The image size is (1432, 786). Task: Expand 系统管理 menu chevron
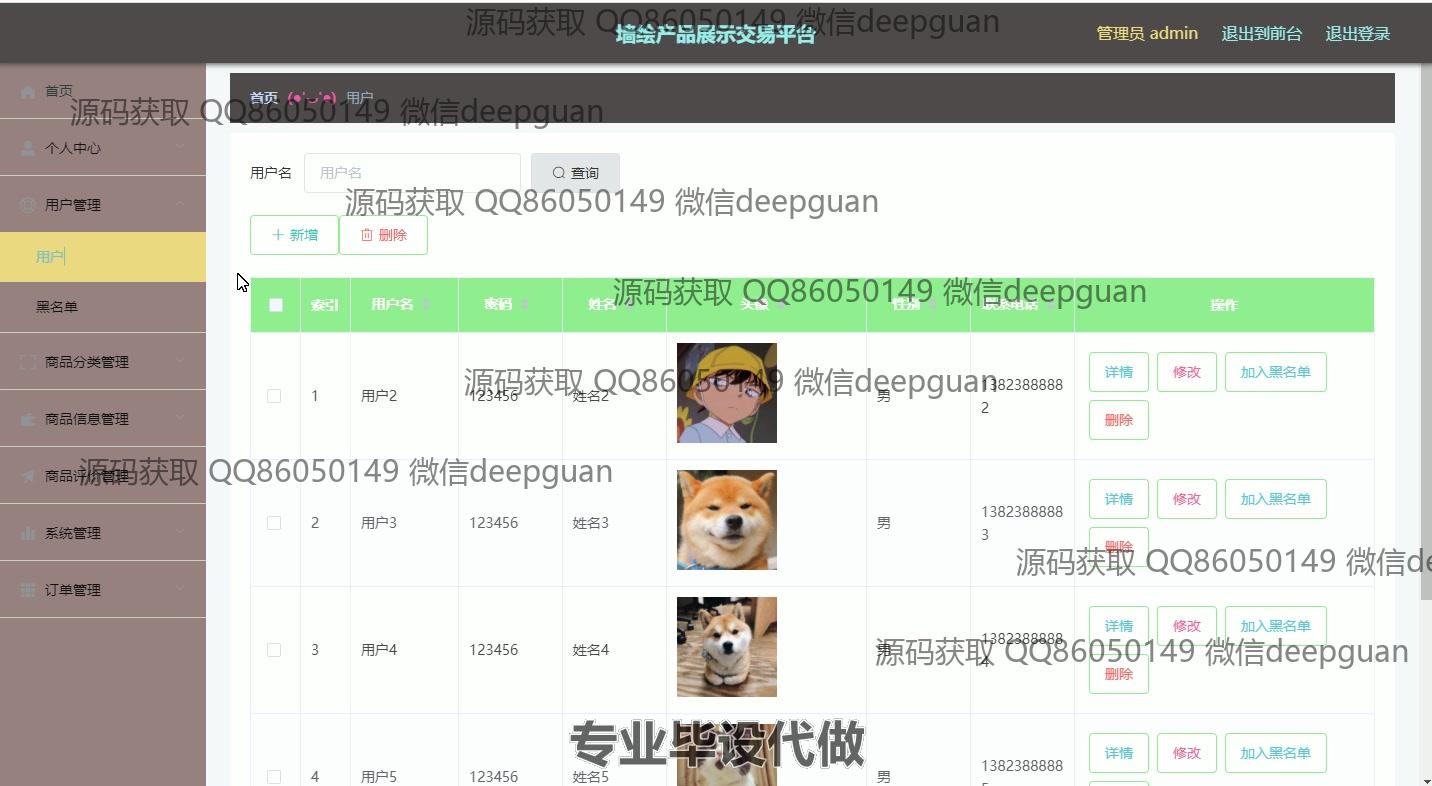[180, 532]
